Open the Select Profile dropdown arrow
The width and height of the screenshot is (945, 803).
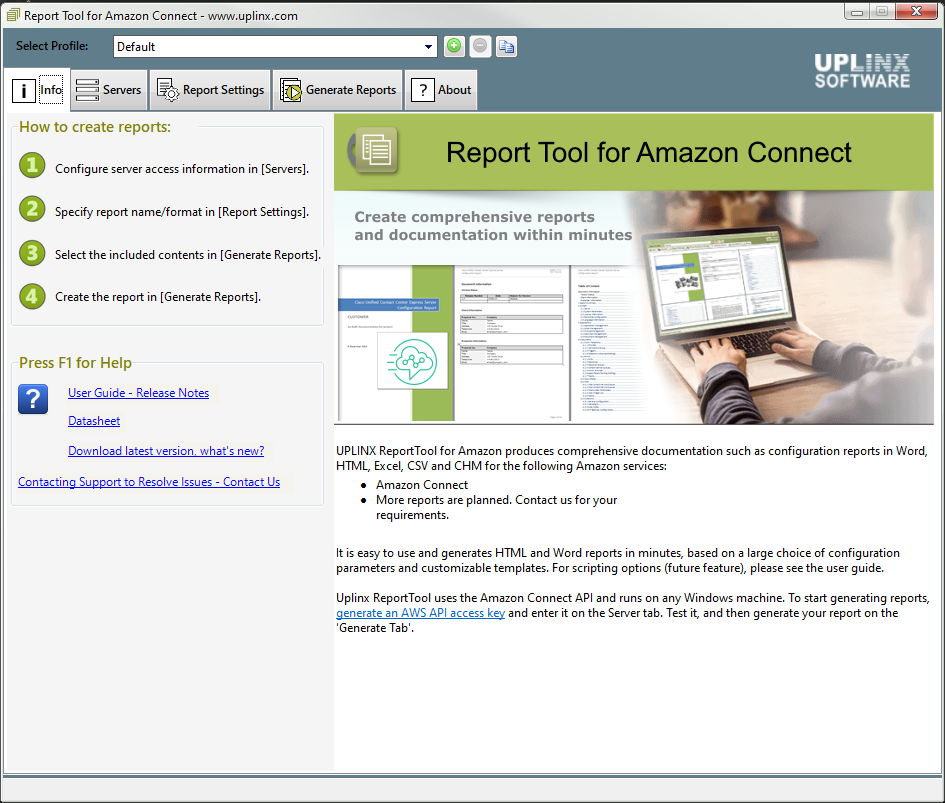point(428,46)
